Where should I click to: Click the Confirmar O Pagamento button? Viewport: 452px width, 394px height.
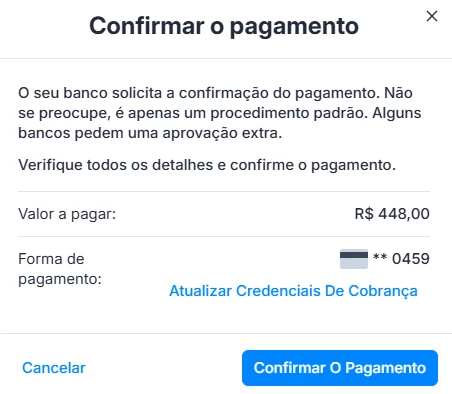coord(340,368)
